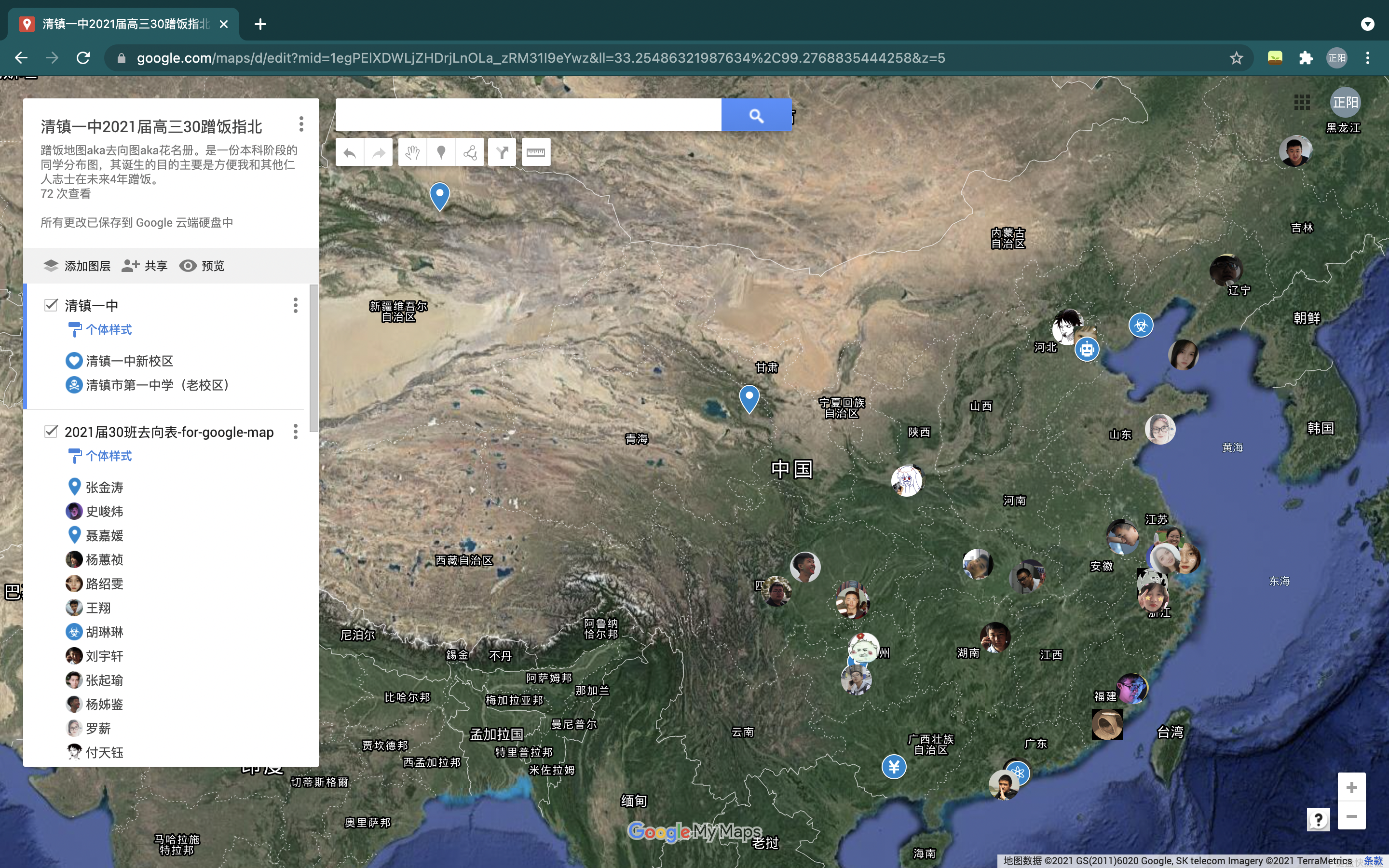The height and width of the screenshot is (868, 1389).
Task: Close the current browser tab
Action: click(x=224, y=24)
